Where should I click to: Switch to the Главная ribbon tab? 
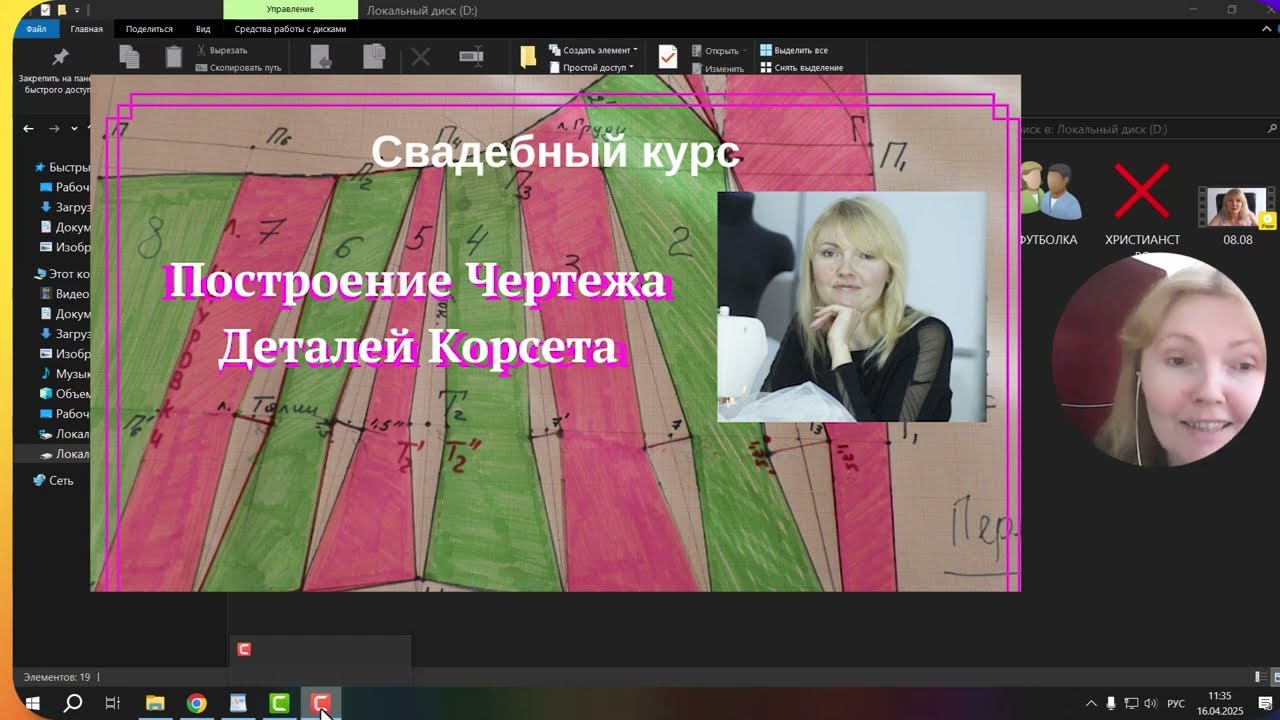click(x=86, y=29)
